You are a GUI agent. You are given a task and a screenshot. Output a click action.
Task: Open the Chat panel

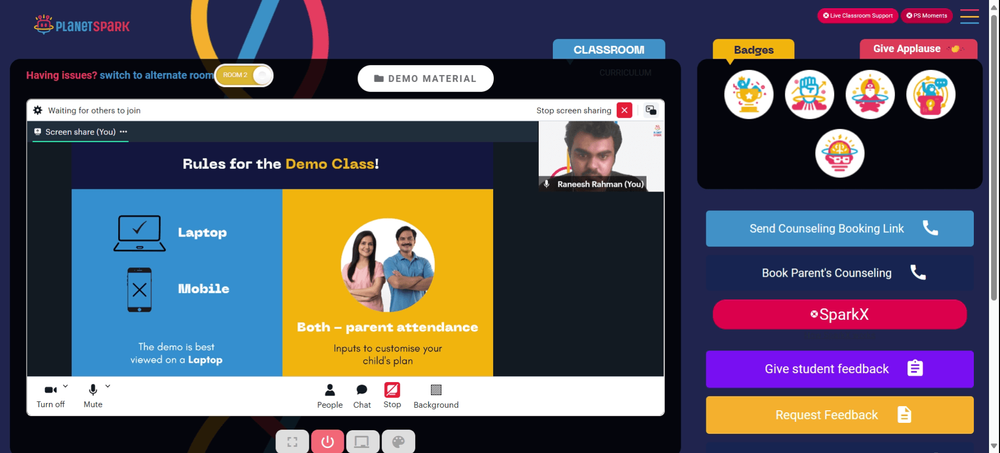click(362, 396)
